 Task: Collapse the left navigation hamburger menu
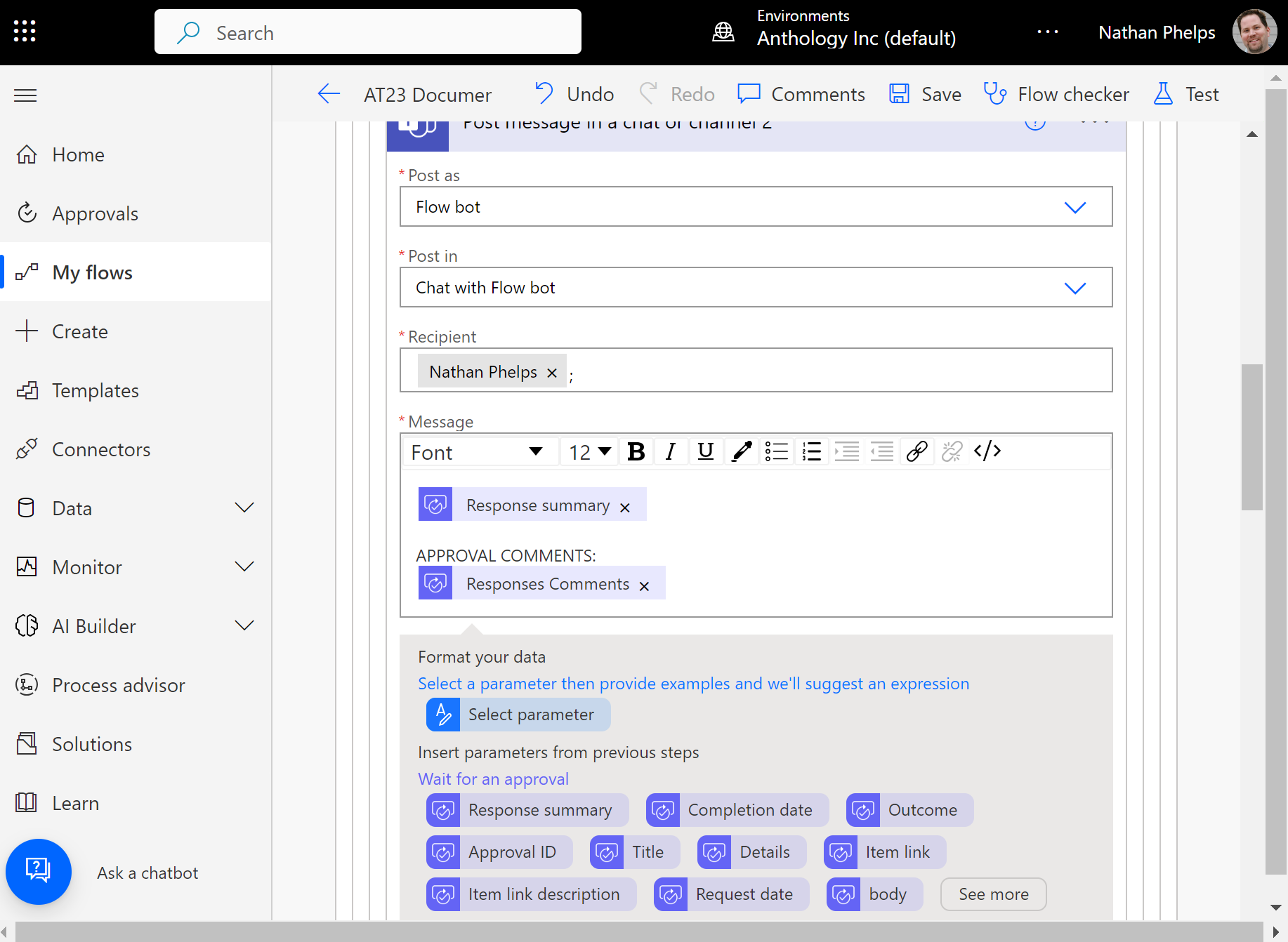(25, 95)
